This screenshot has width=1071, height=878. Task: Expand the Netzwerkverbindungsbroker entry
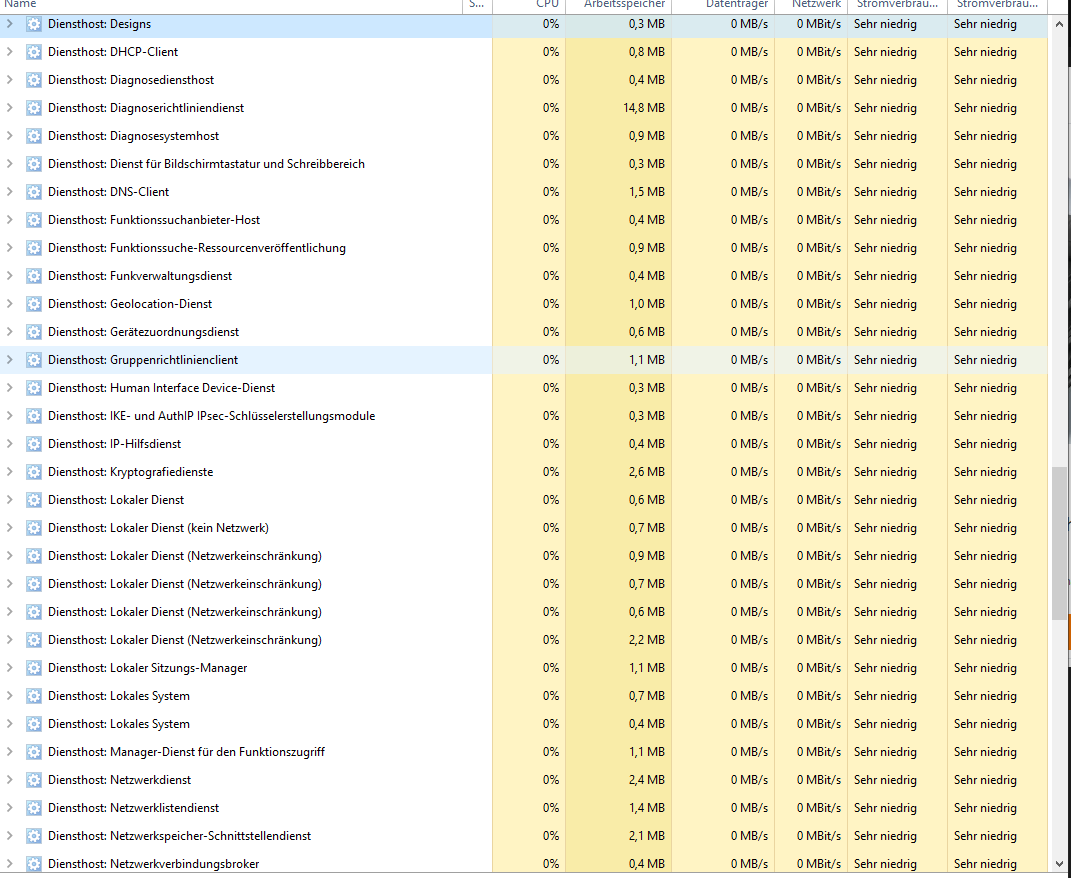[x=10, y=864]
